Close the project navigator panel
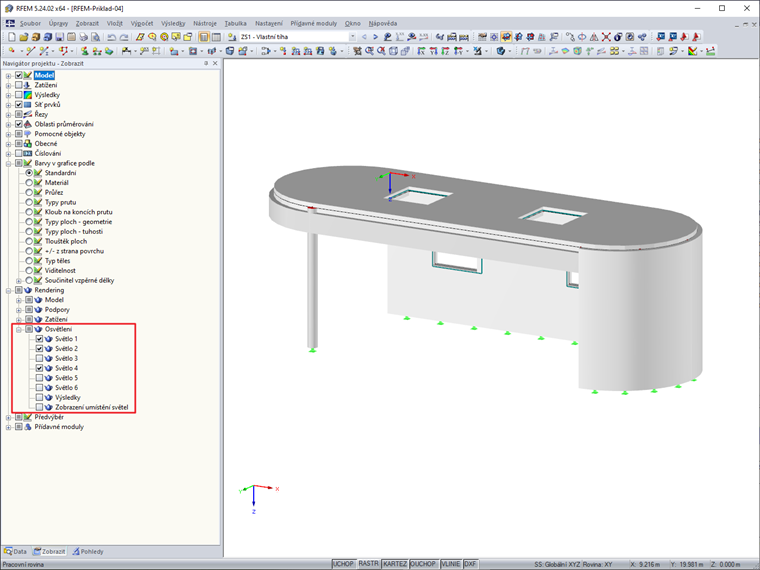760x570 pixels. pos(215,63)
